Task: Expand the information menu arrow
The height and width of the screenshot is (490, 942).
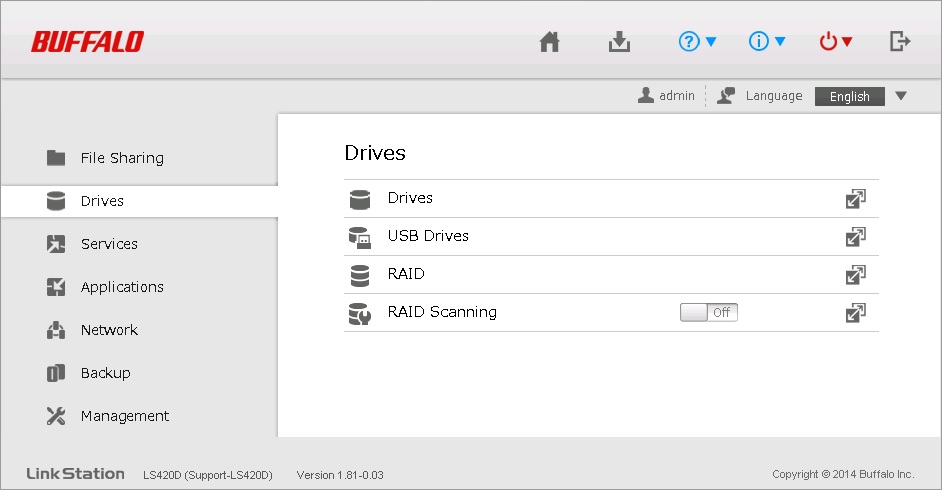Action: (780, 41)
